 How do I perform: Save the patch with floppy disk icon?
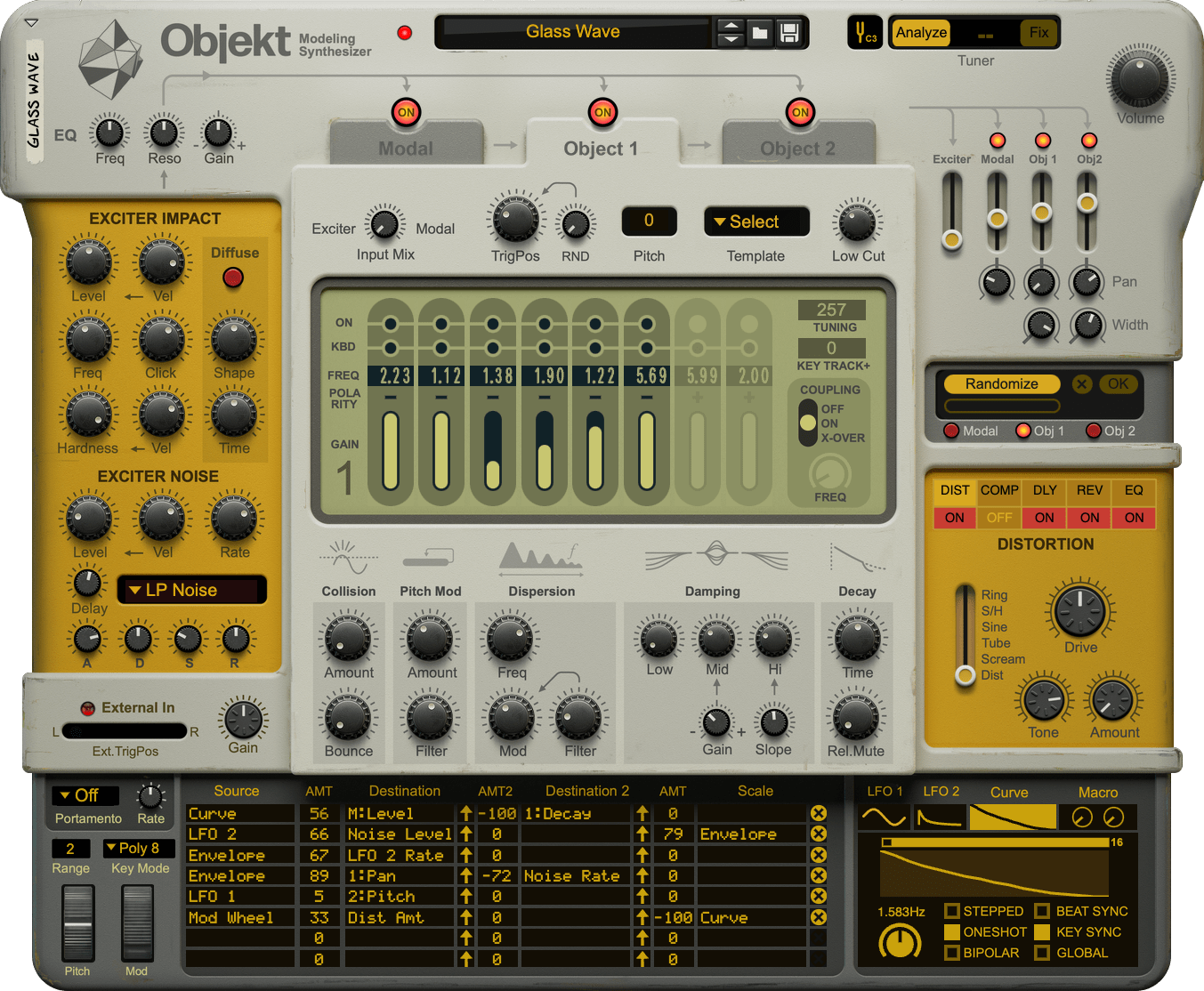(789, 33)
